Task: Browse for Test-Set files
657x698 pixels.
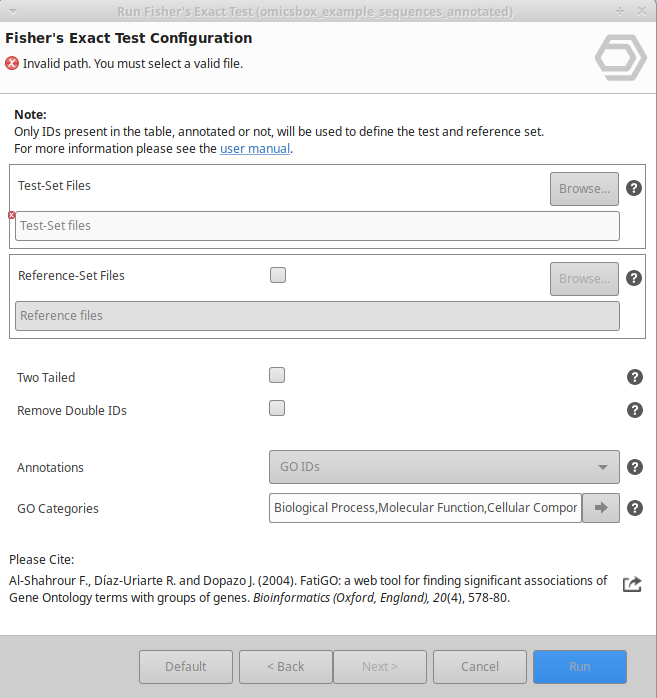Action: (584, 188)
